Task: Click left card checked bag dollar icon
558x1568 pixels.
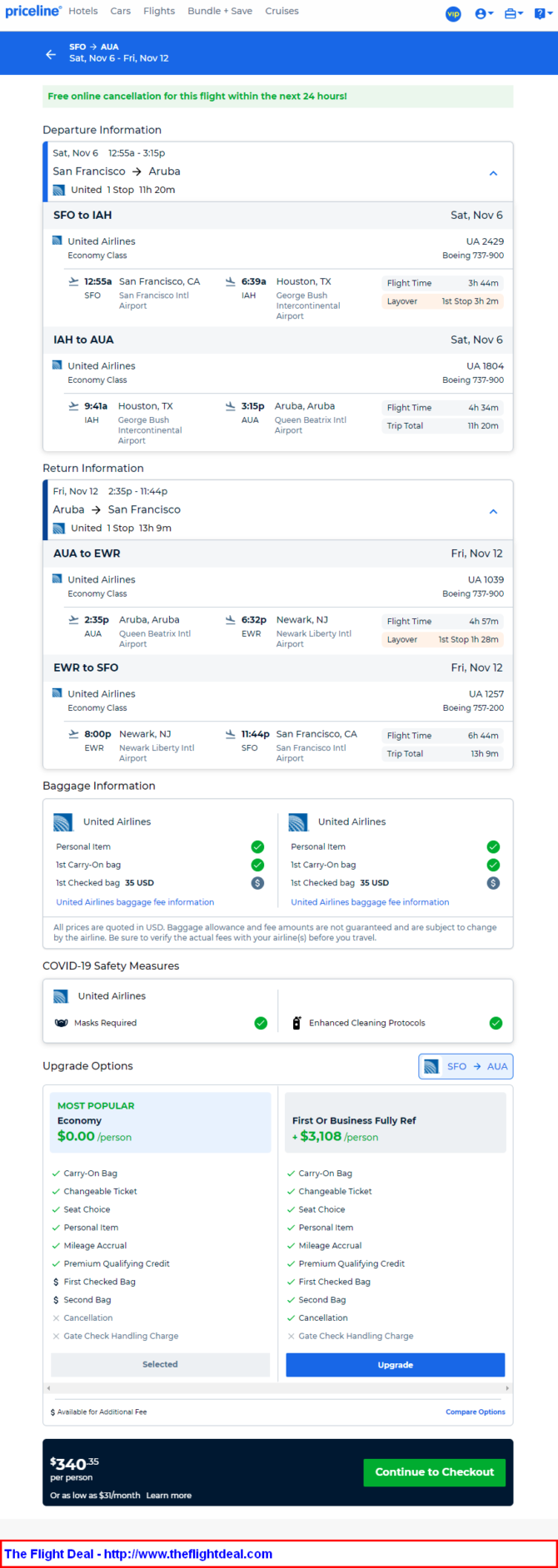Action: [257, 883]
